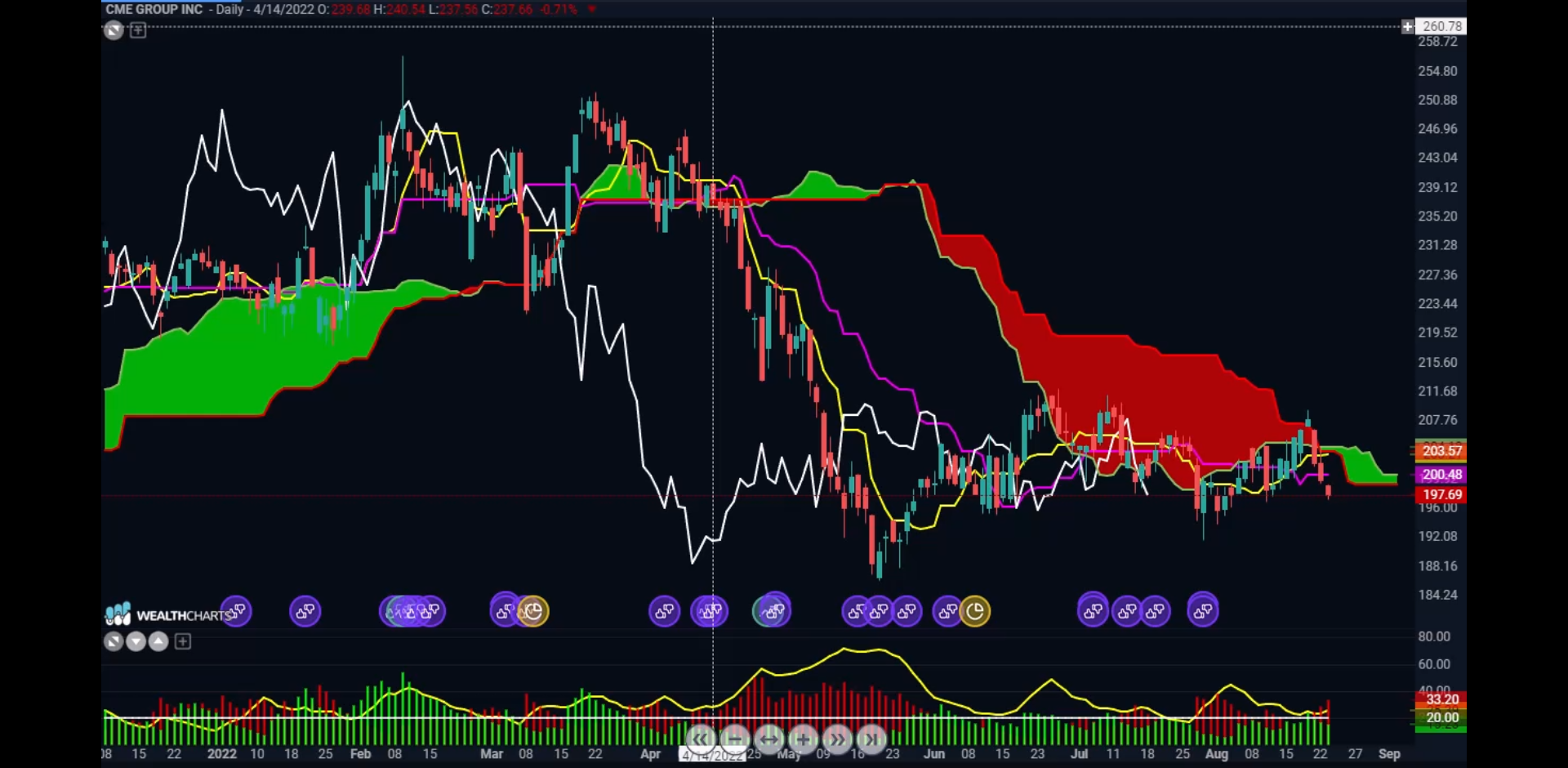Open the sentiment marker at start of August
The width and height of the screenshot is (1568, 768).
[x=1203, y=609]
